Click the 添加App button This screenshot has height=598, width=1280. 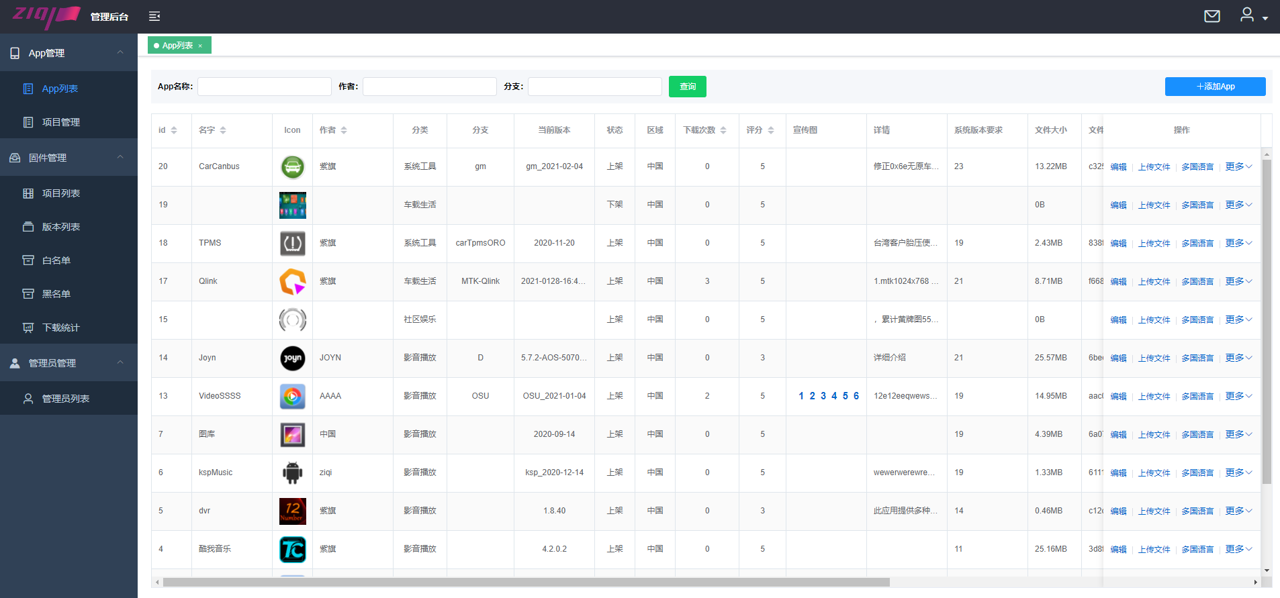point(1215,87)
